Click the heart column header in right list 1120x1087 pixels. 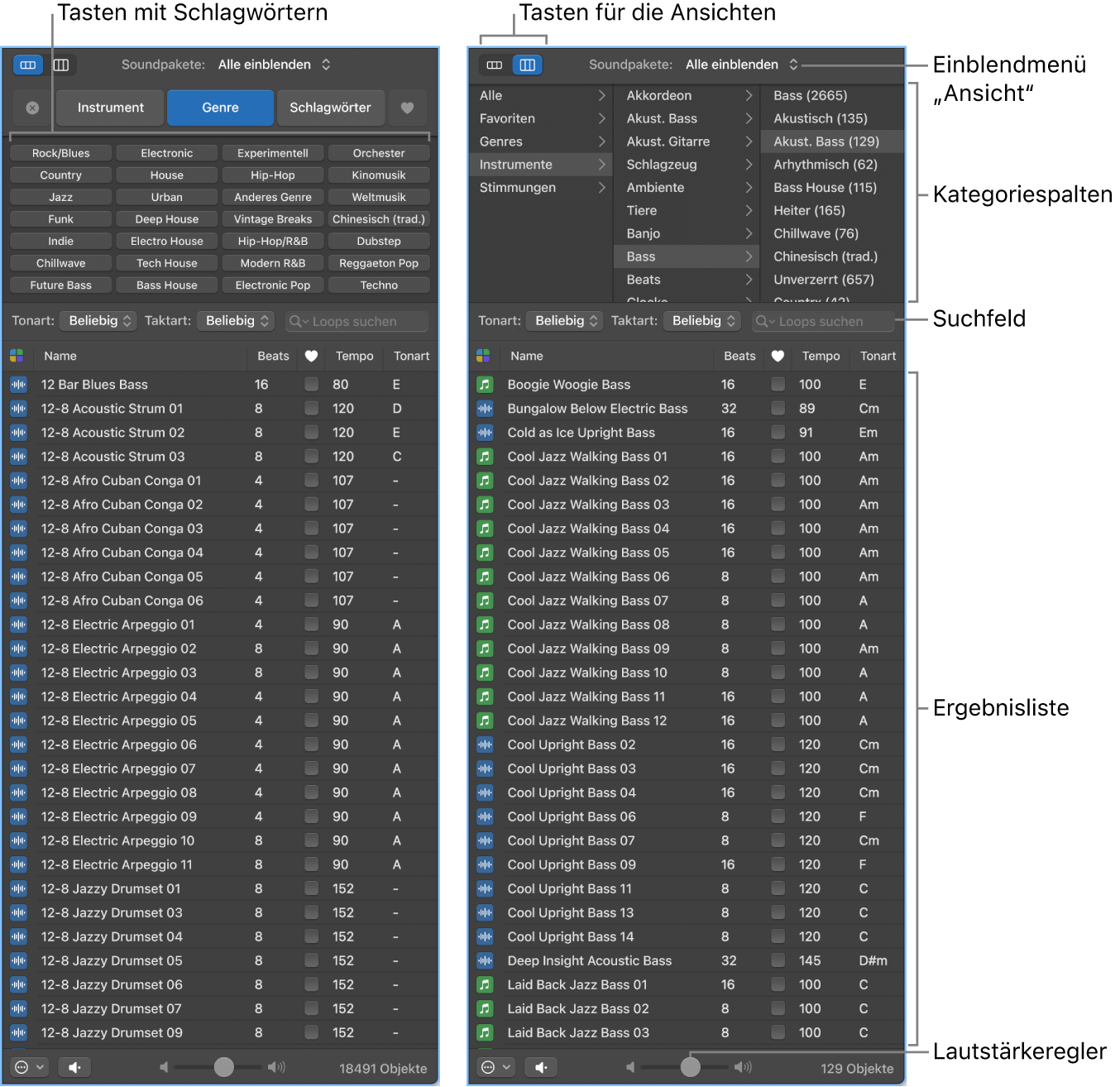778,356
